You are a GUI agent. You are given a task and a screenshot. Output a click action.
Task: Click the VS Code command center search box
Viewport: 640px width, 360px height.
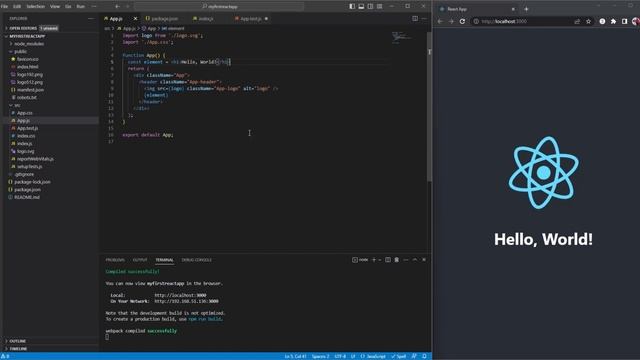pos(219,7)
